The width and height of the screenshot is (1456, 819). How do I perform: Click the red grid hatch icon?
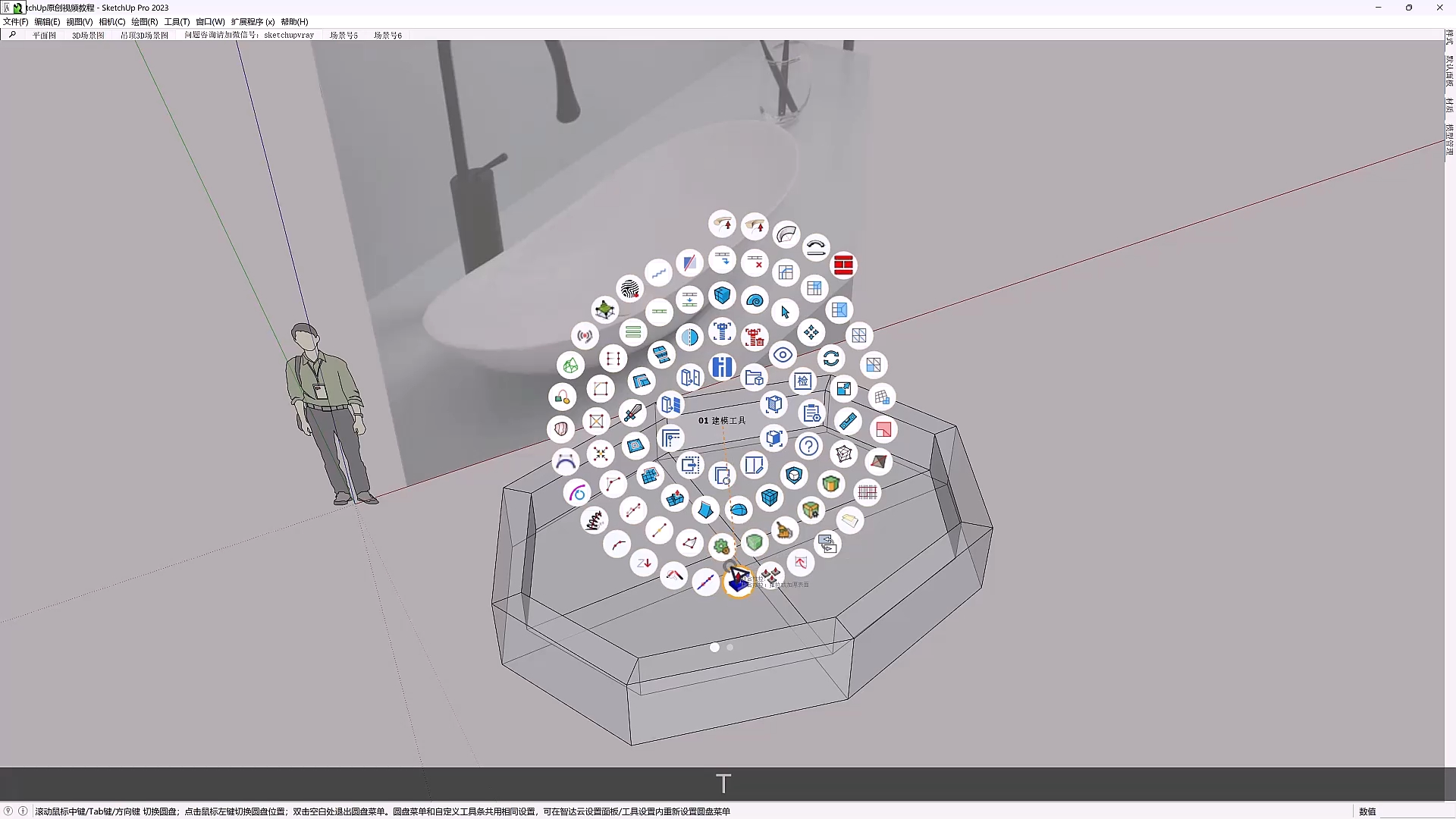coord(867,492)
